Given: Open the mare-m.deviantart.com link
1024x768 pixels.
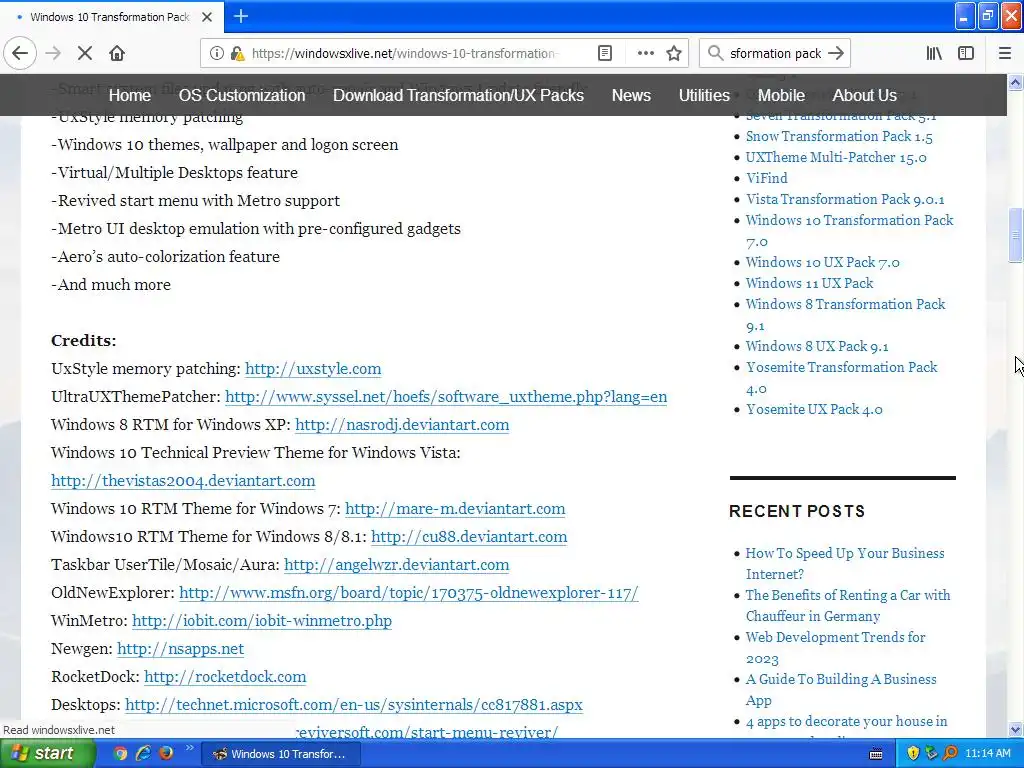Looking at the screenshot, I should [x=455, y=509].
